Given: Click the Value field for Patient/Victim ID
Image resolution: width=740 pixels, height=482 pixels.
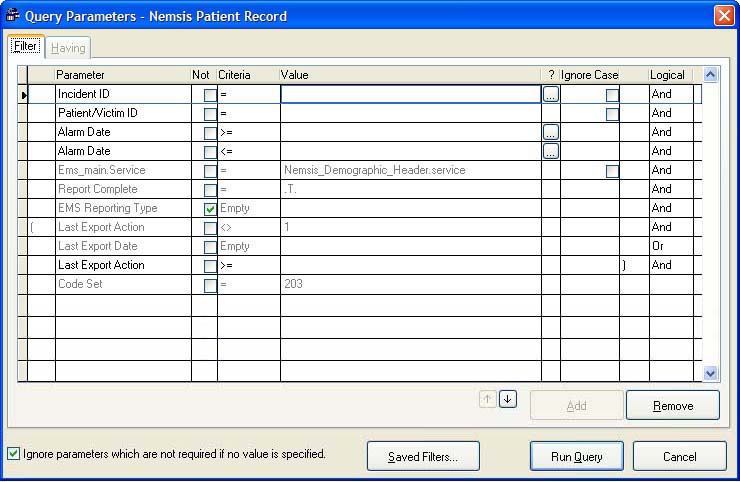Looking at the screenshot, I should (x=411, y=113).
